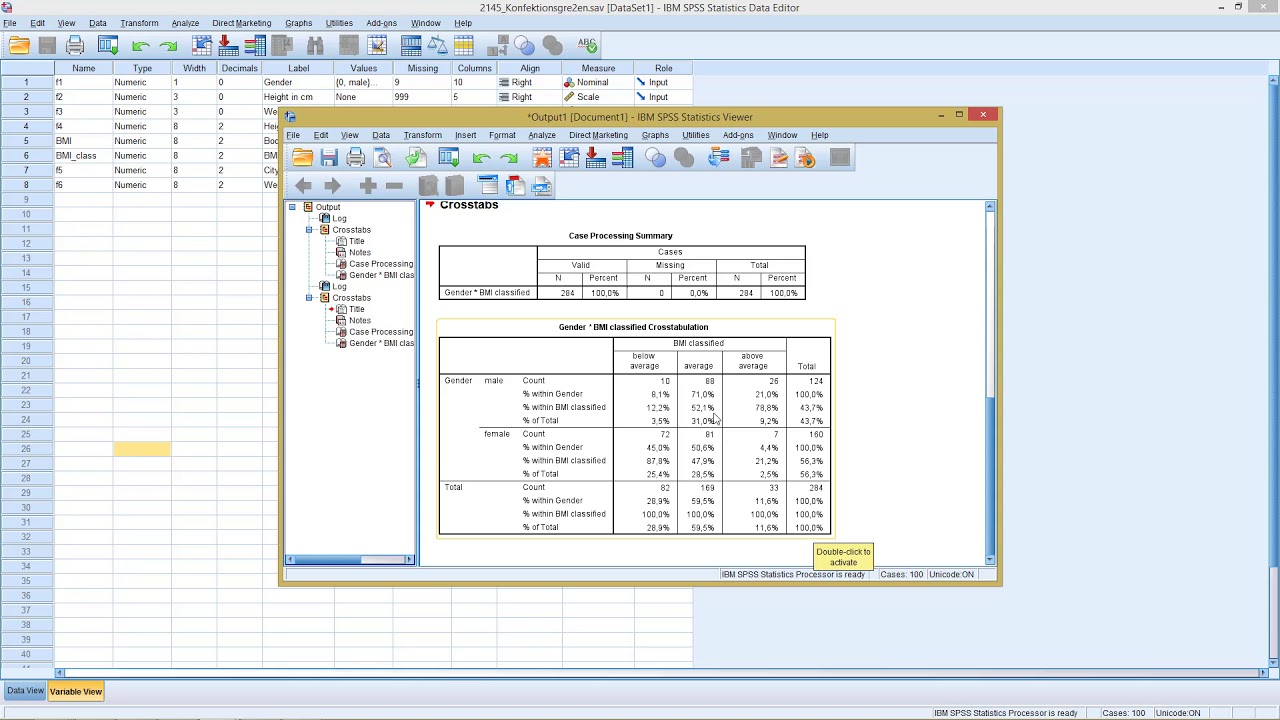
Task: Click the Viewer output vertical scrollbar
Action: click(990, 381)
